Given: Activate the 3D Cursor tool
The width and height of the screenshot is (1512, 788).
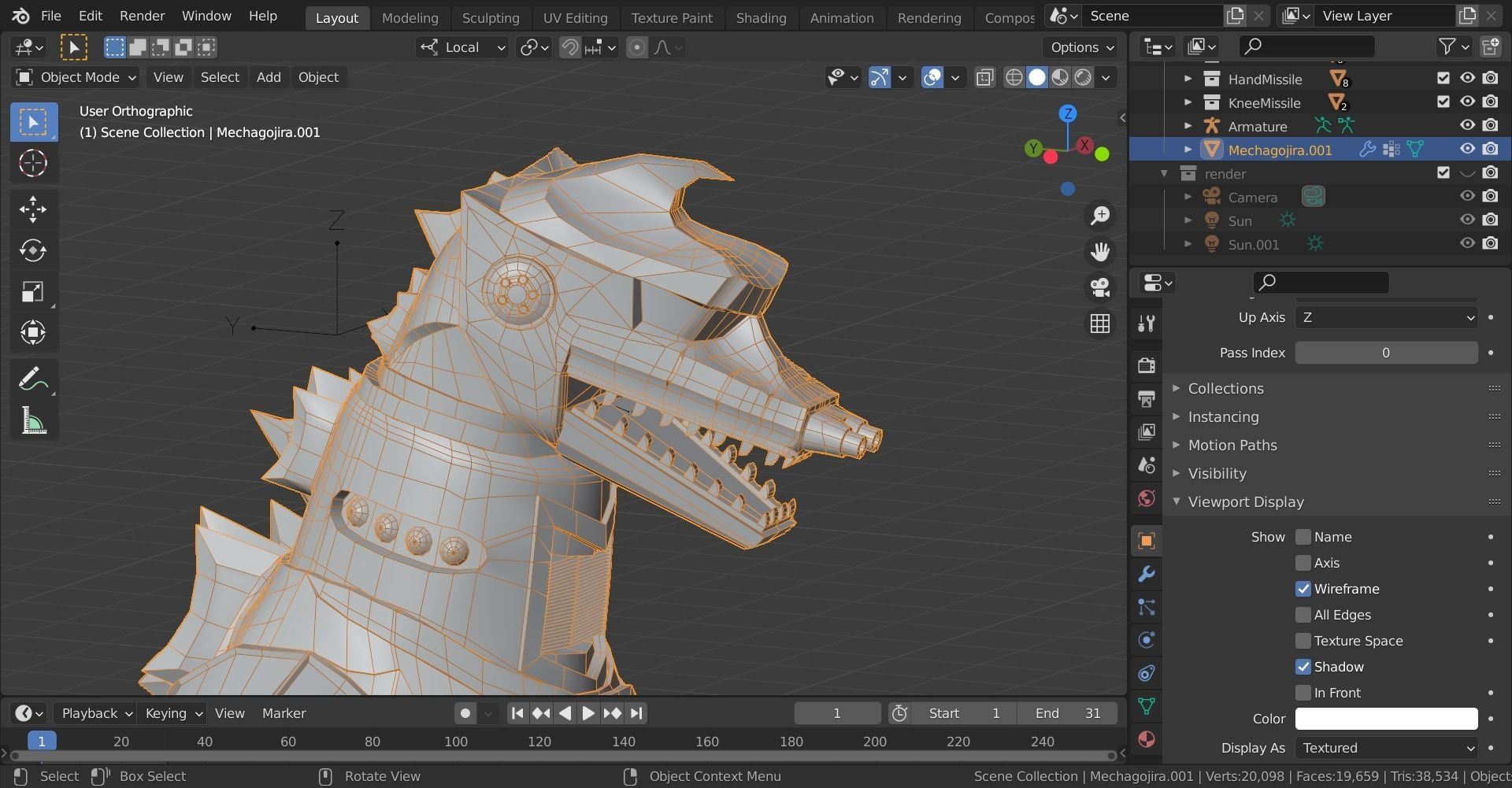Looking at the screenshot, I should click(x=33, y=163).
